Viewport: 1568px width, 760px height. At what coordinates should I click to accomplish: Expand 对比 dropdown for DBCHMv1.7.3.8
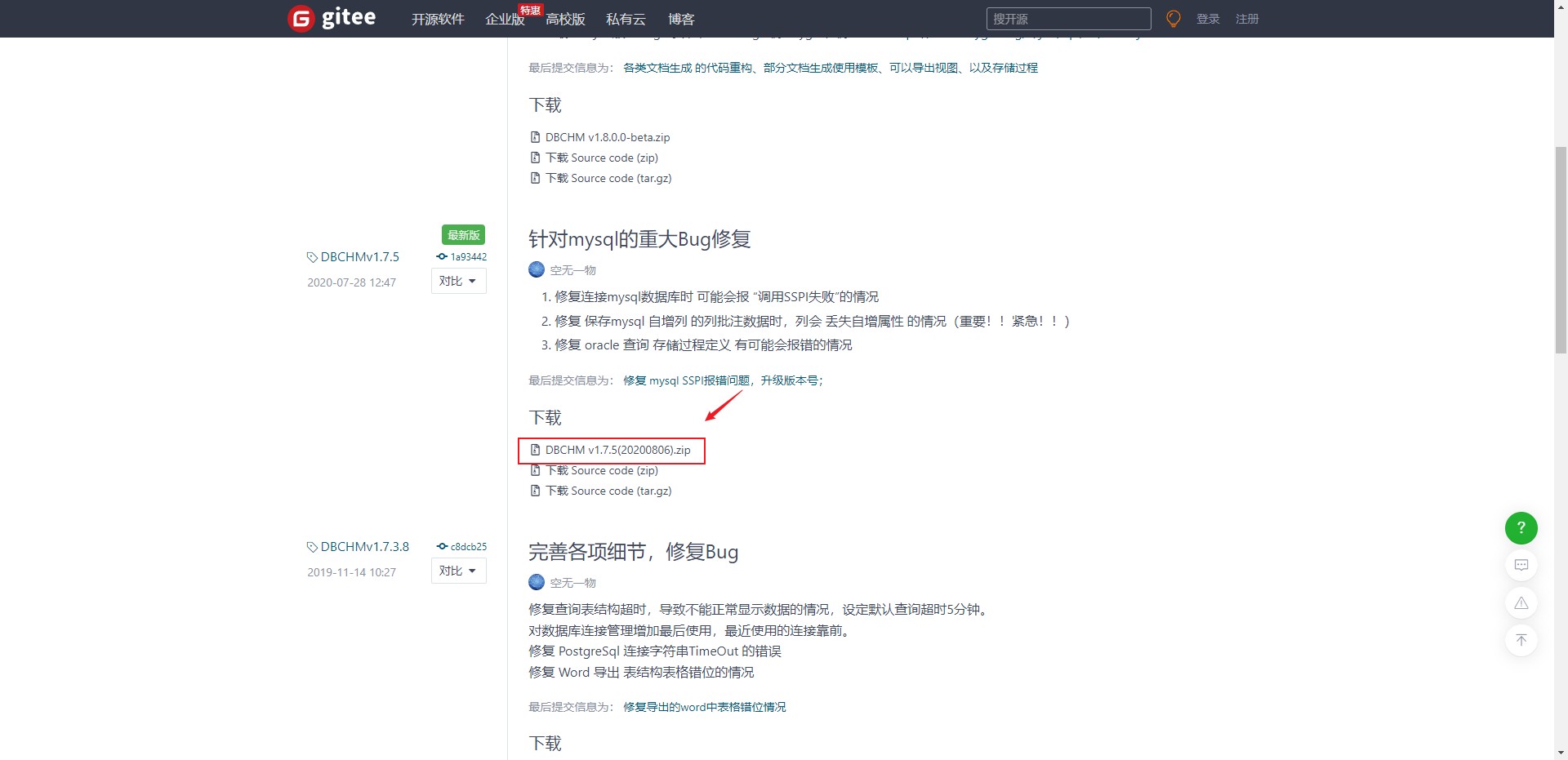click(458, 571)
